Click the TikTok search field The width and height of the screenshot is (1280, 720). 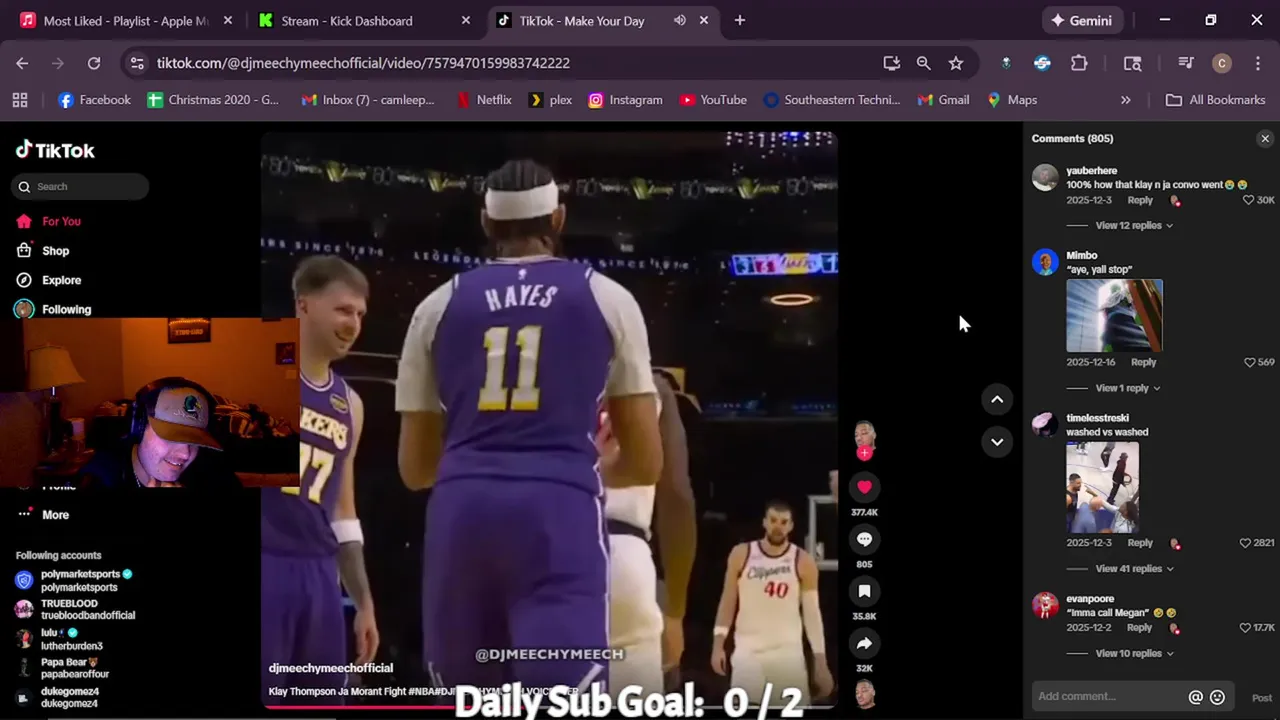[82, 186]
